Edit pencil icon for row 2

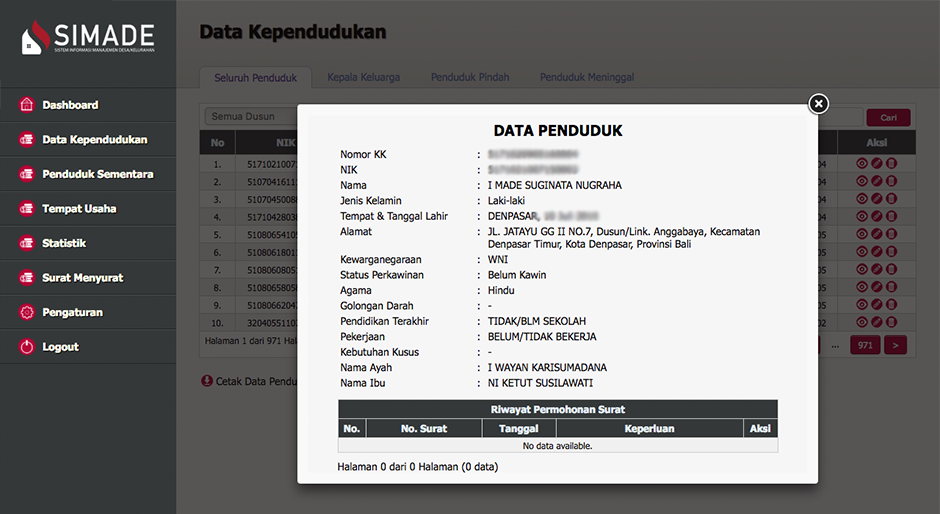(x=876, y=181)
